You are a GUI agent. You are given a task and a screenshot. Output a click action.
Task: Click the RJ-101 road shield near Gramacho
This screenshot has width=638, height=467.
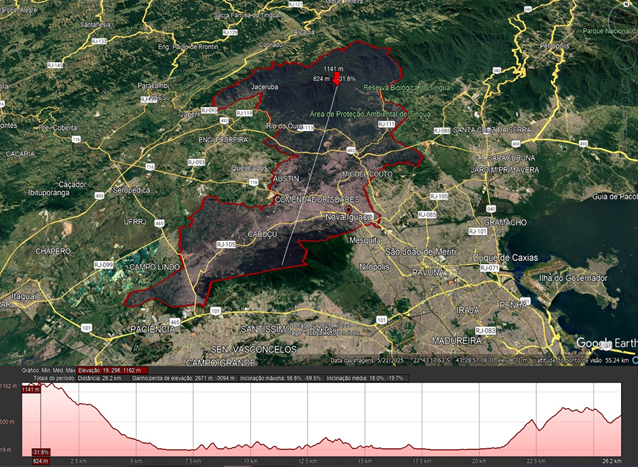point(478,231)
